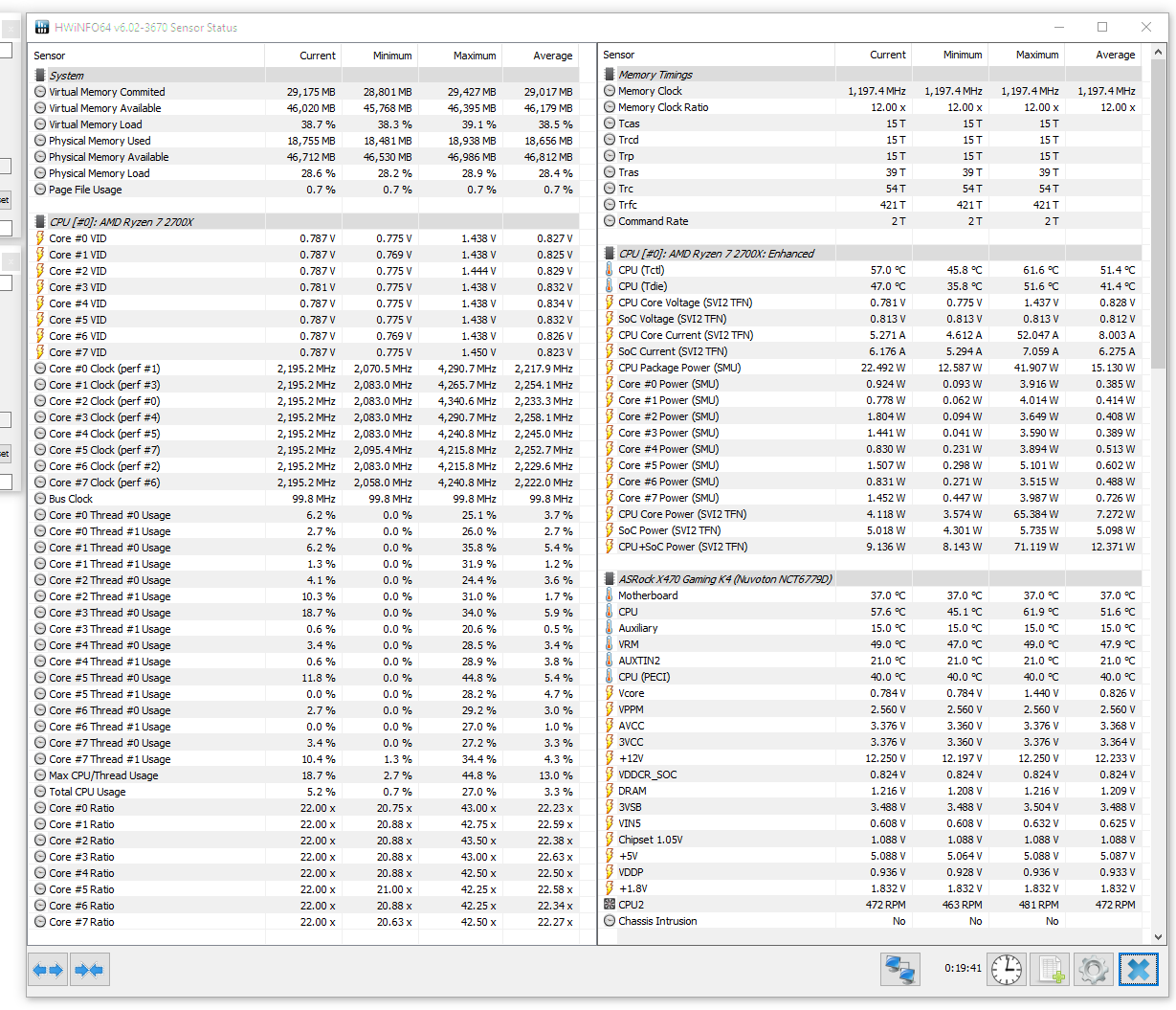
Task: Click the expand columns arrows button
Action: (x=48, y=970)
